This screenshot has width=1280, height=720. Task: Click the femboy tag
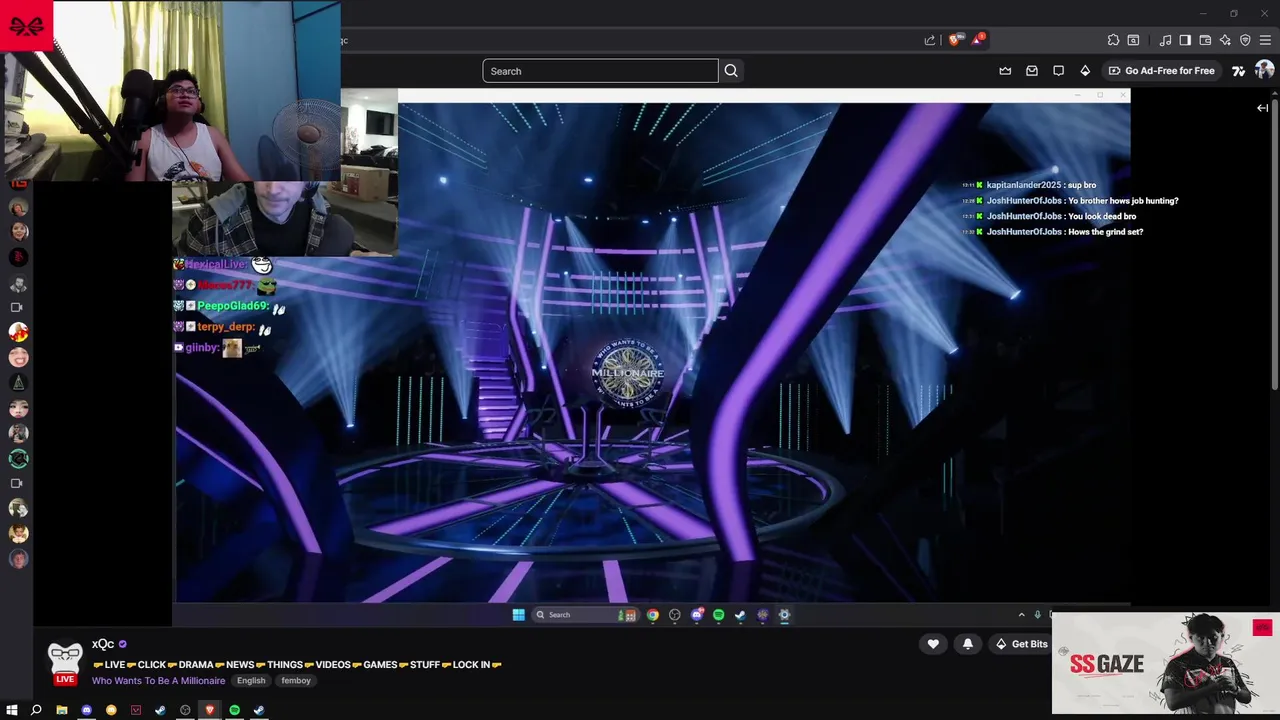click(296, 681)
